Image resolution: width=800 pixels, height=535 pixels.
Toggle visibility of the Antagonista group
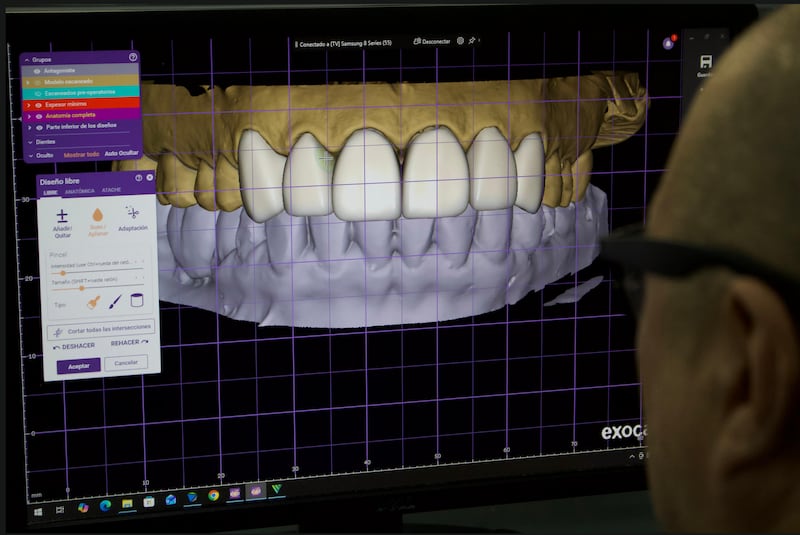[x=37, y=71]
